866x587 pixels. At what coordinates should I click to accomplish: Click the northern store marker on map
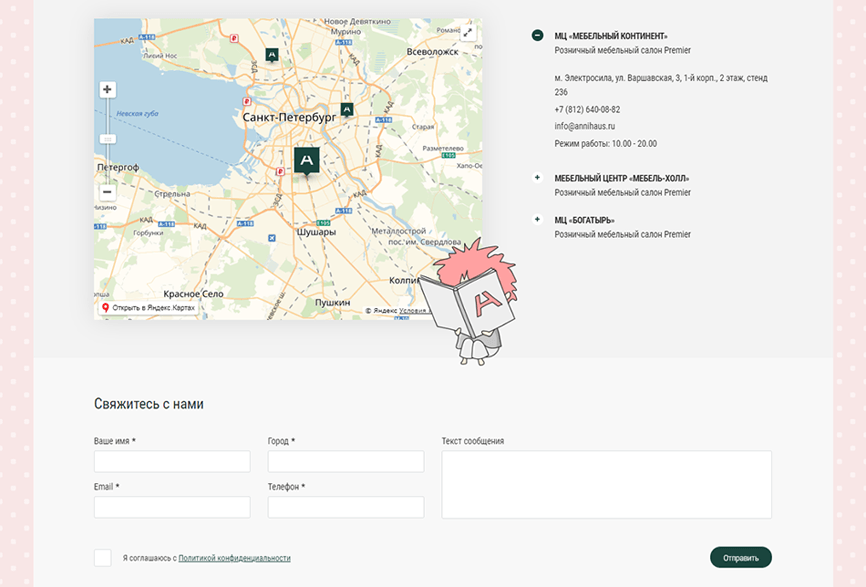pyautogui.click(x=271, y=54)
